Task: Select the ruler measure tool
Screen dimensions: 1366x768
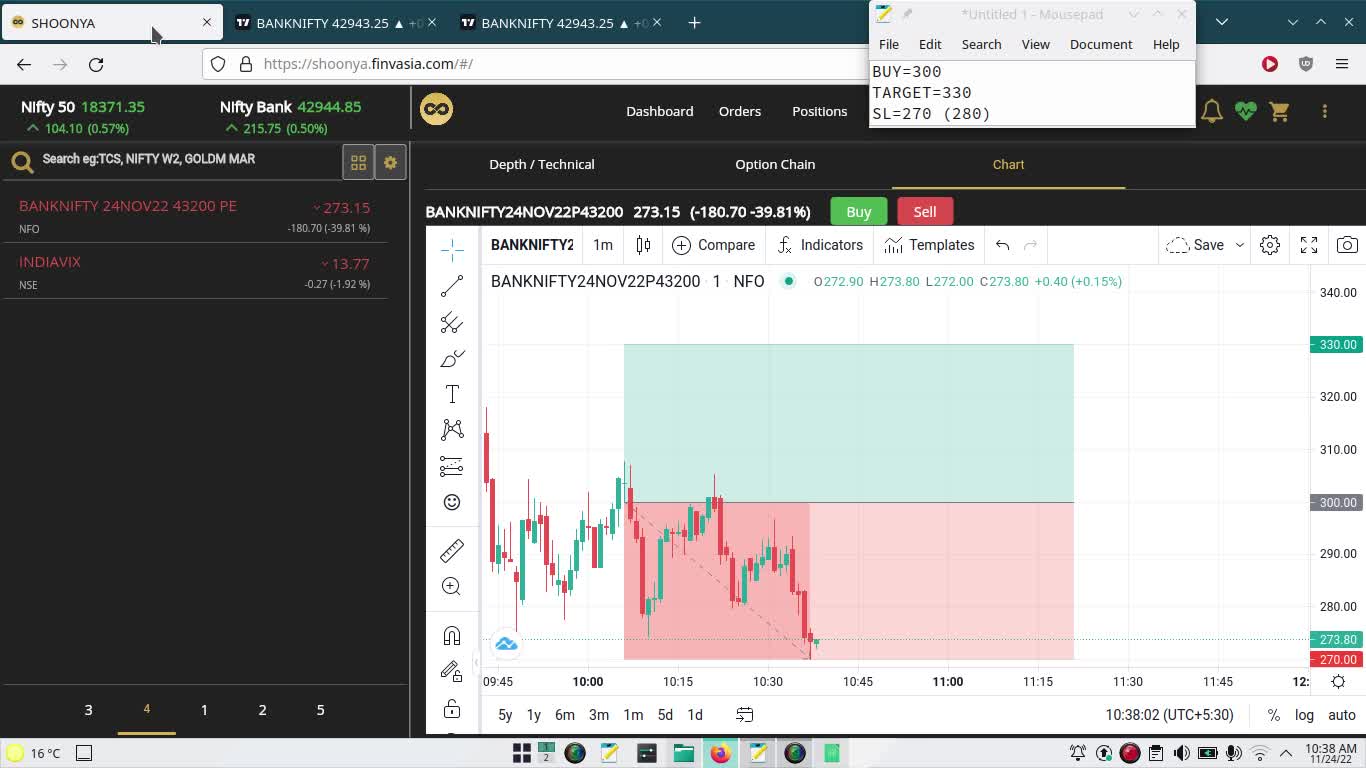Action: [452, 551]
